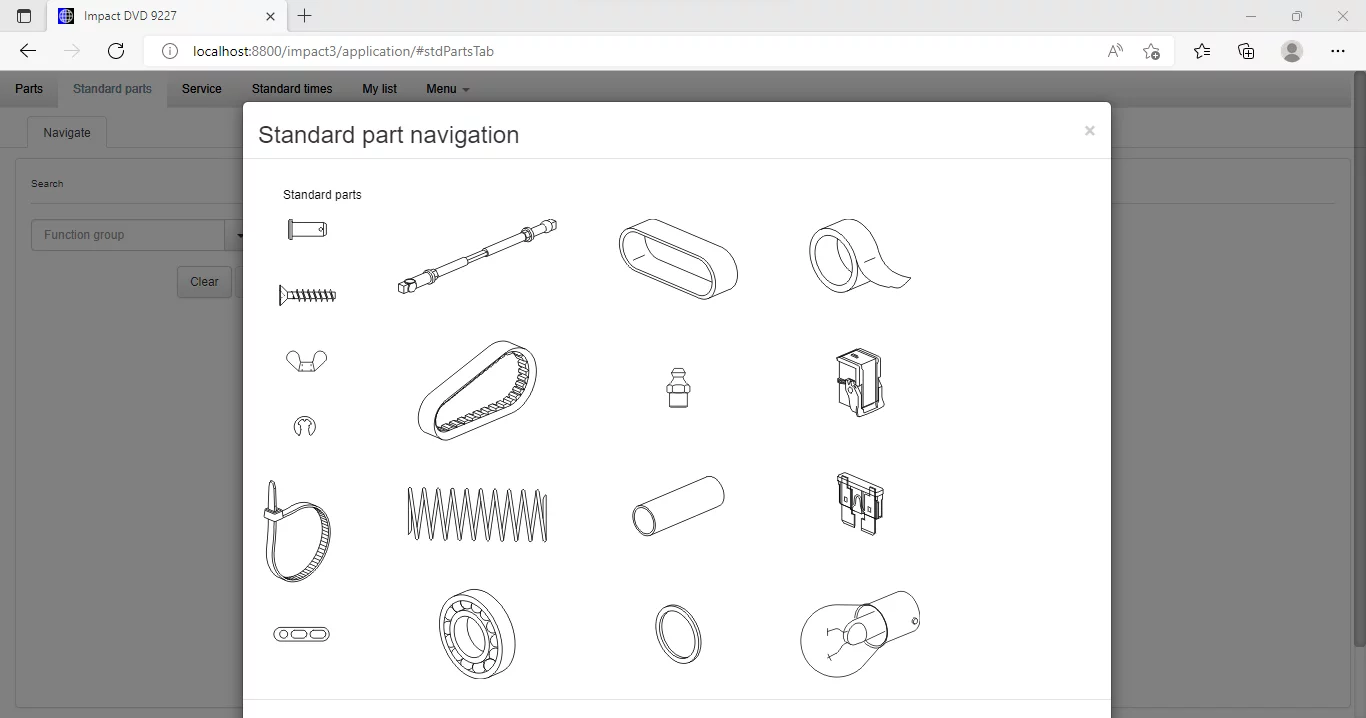Choose the countersunk screw part icon

tap(307, 295)
